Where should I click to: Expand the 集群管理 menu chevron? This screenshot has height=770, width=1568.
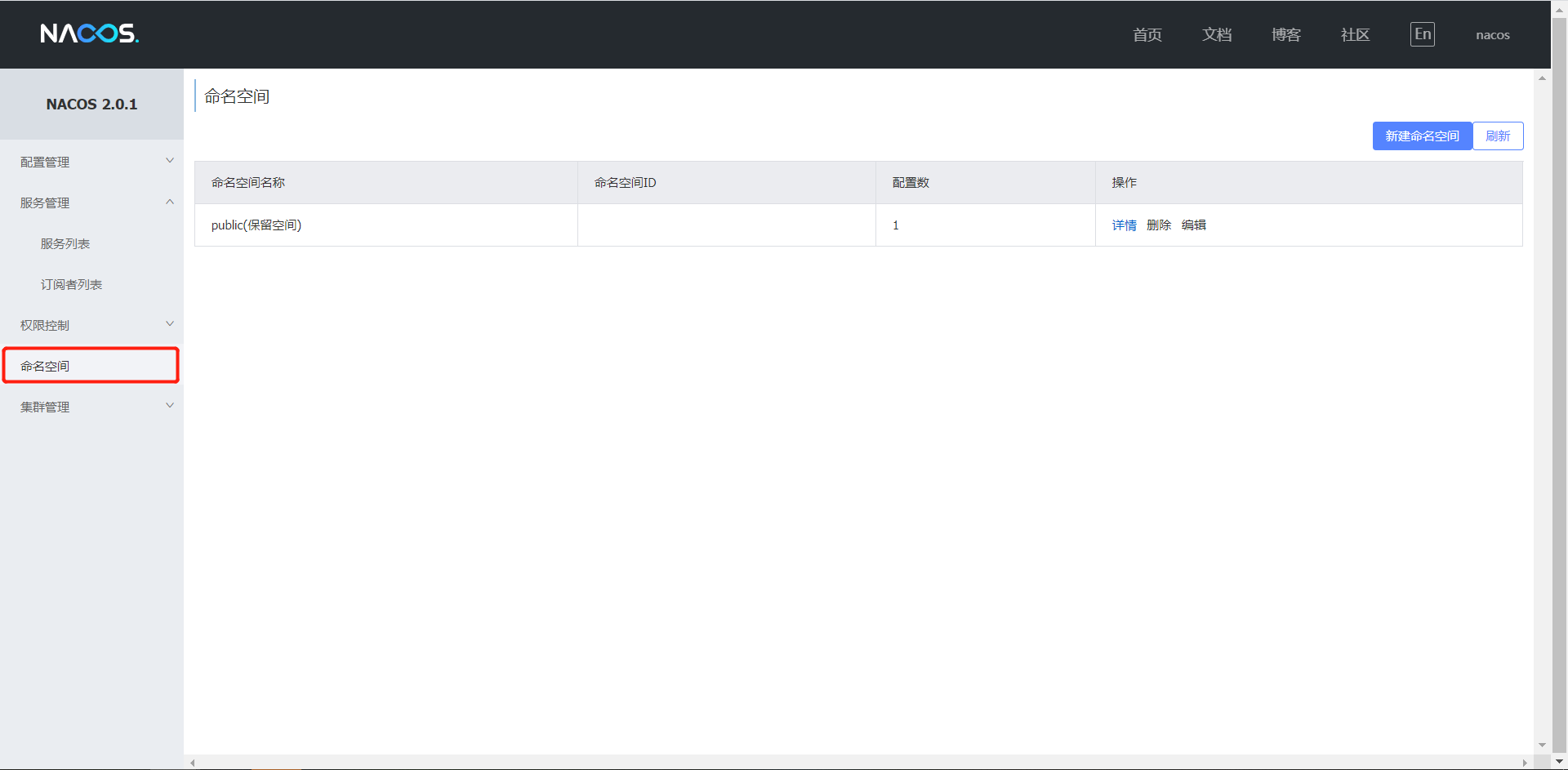170,406
